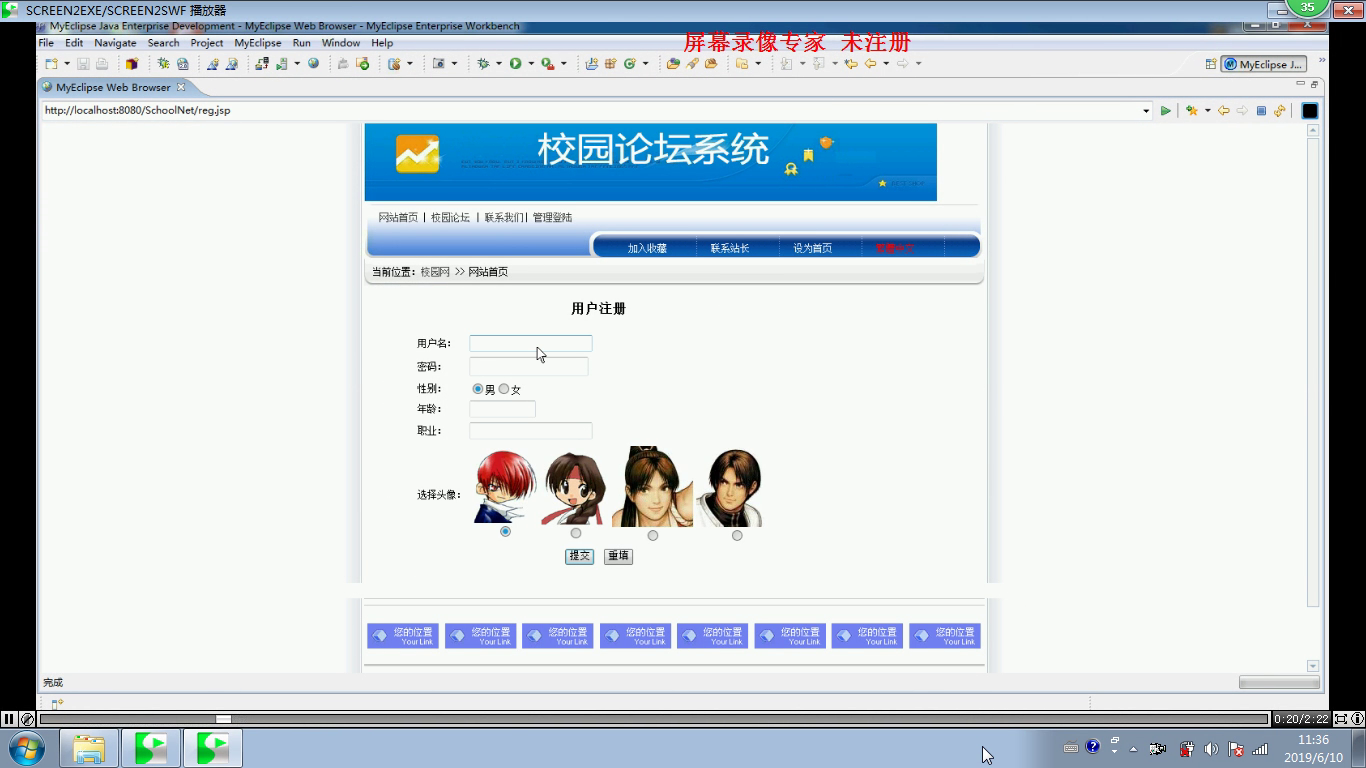The height and width of the screenshot is (768, 1366).
Task: Click the browser Refresh icon
Action: (1279, 110)
